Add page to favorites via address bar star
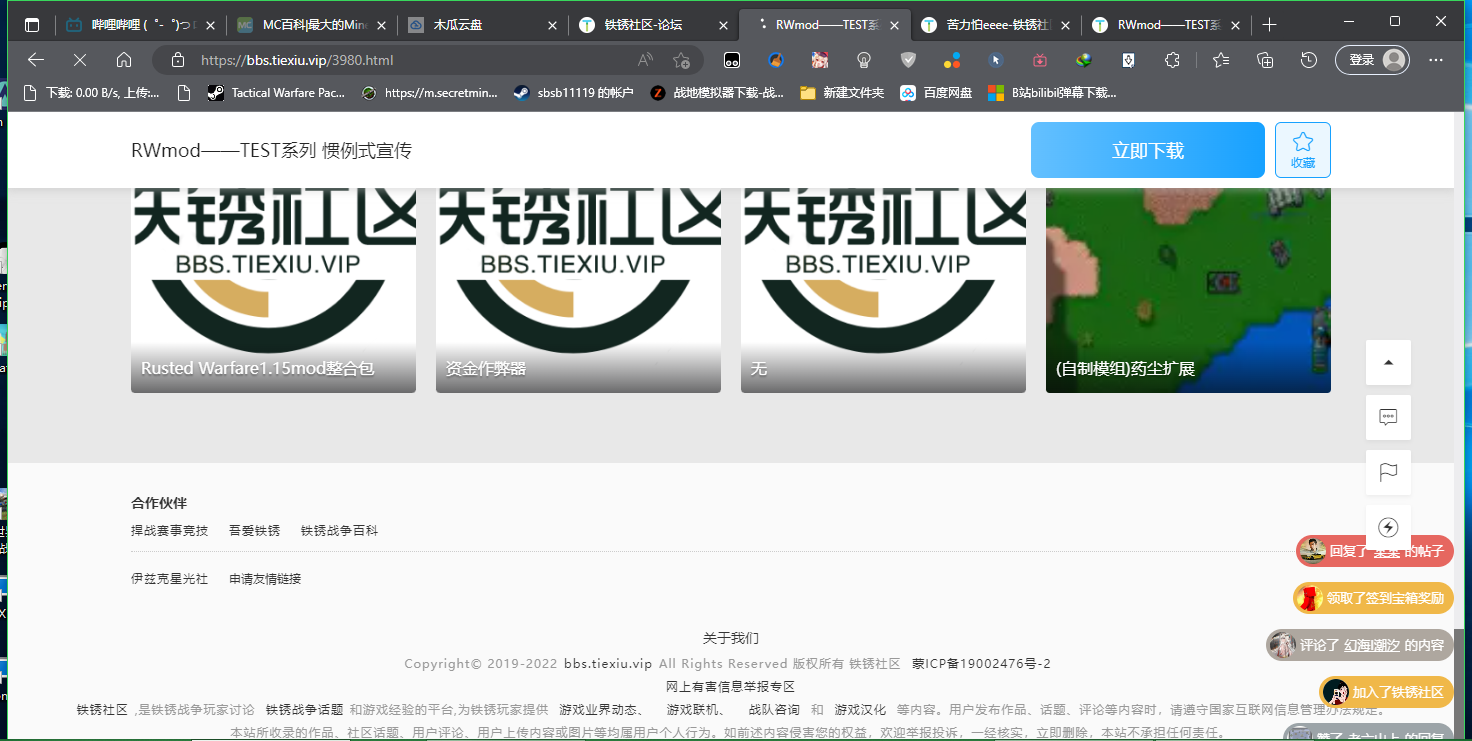Screen dimensions: 1472x741 [x=681, y=60]
